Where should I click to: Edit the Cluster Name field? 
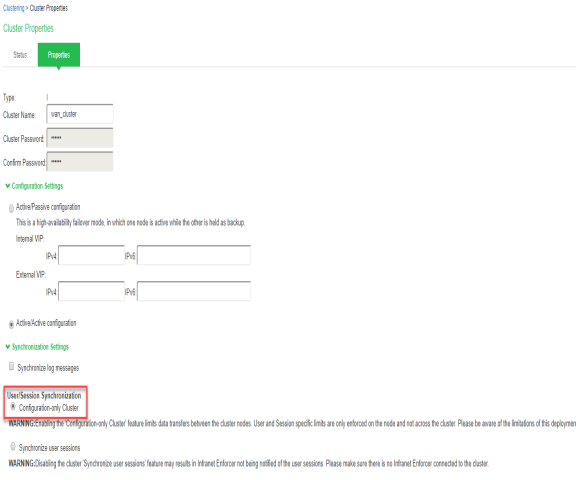click(x=80, y=114)
